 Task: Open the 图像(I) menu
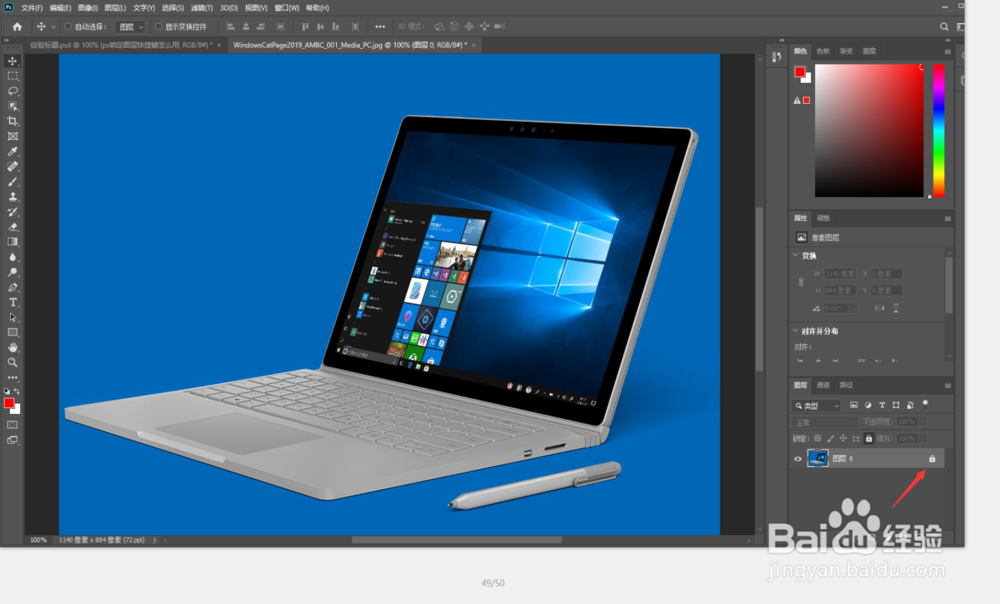pos(88,8)
